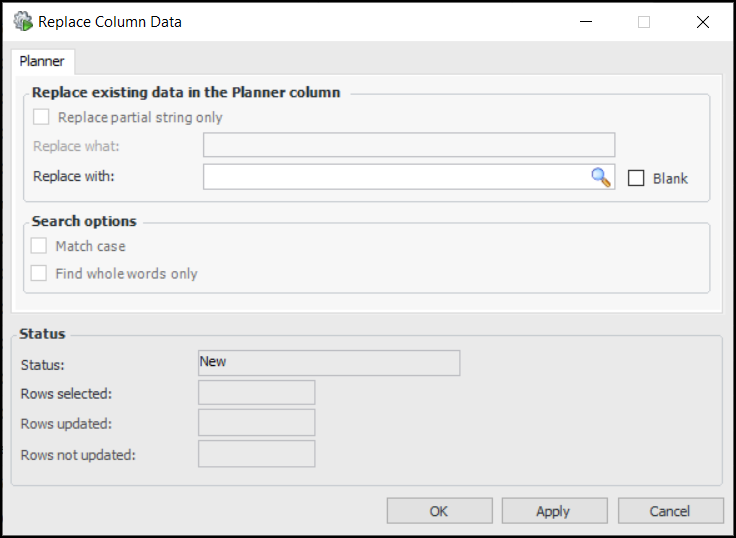Click the Rows not updated field
Screen dimensions: 736x538
tap(257, 454)
